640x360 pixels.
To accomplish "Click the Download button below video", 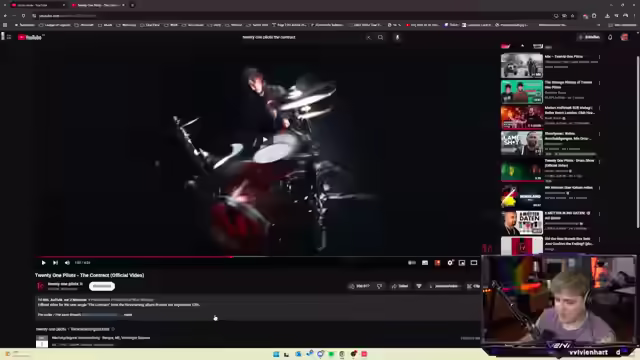I will tap(444, 286).
